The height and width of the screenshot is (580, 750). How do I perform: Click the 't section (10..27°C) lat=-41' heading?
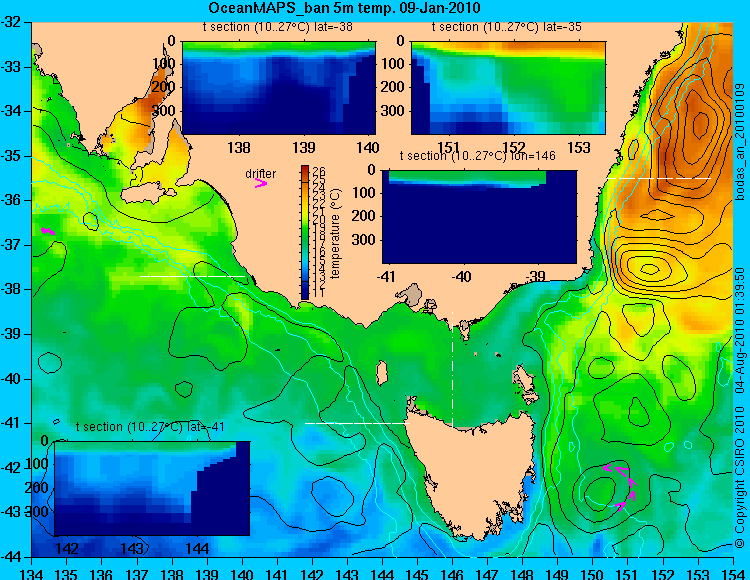click(150, 427)
